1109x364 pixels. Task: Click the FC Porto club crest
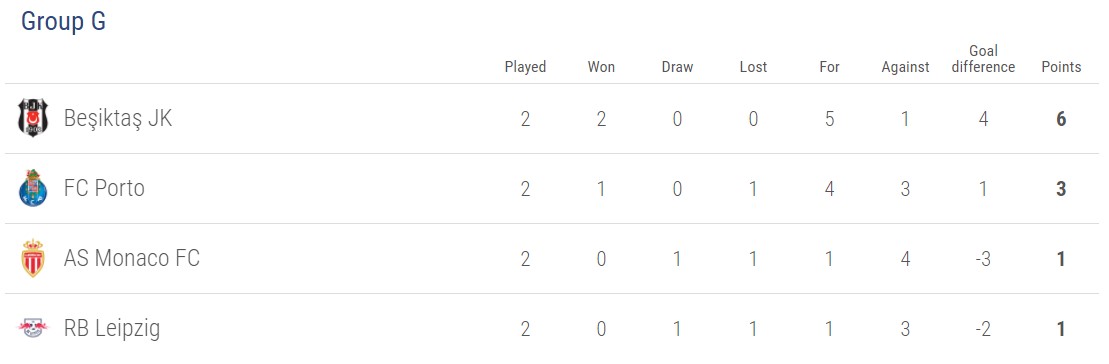pyautogui.click(x=33, y=189)
